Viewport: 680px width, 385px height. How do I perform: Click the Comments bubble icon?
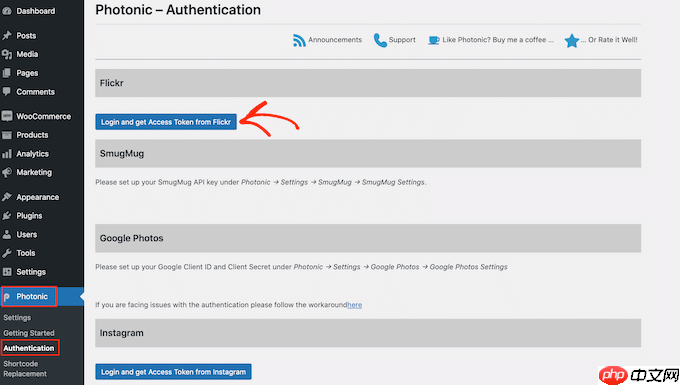click(7, 91)
